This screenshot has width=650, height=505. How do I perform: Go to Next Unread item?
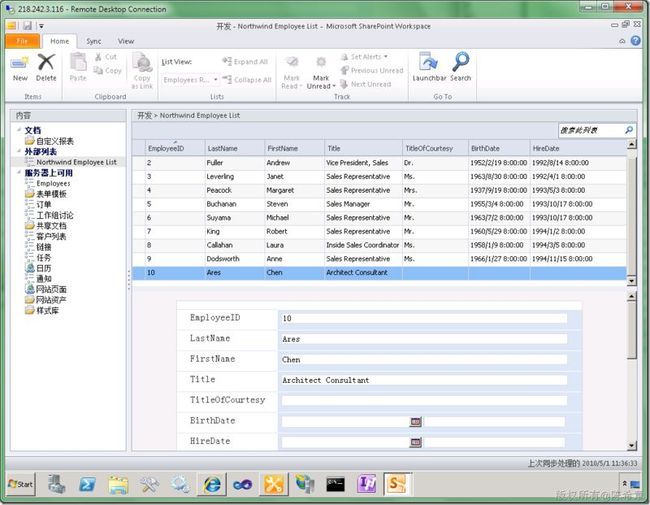366,84
